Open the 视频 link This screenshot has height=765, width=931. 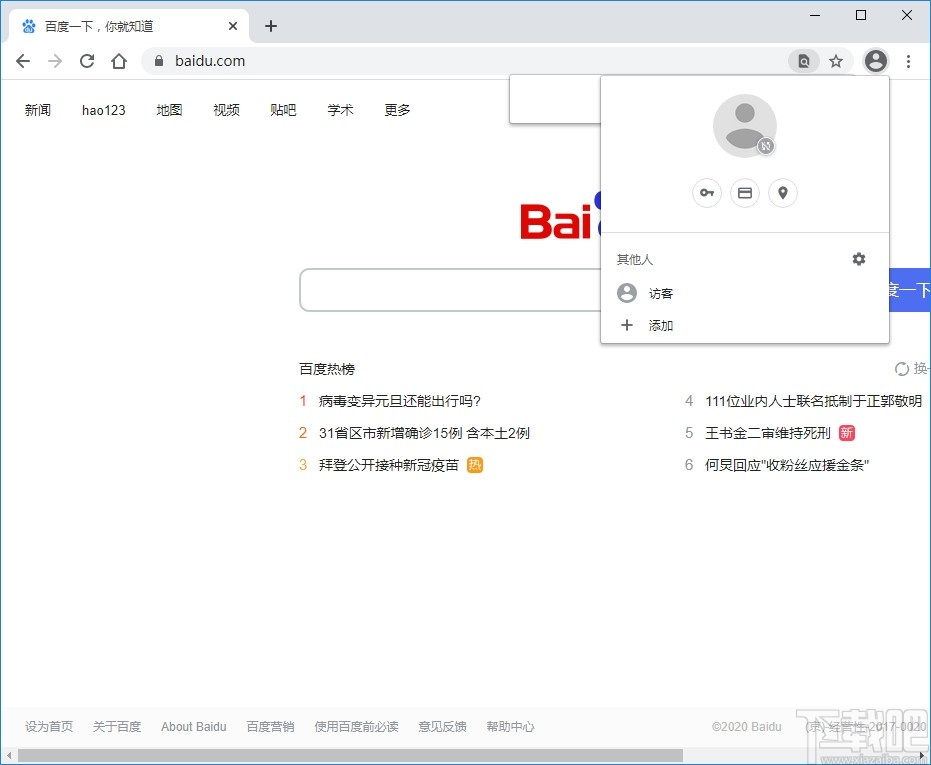pos(226,110)
